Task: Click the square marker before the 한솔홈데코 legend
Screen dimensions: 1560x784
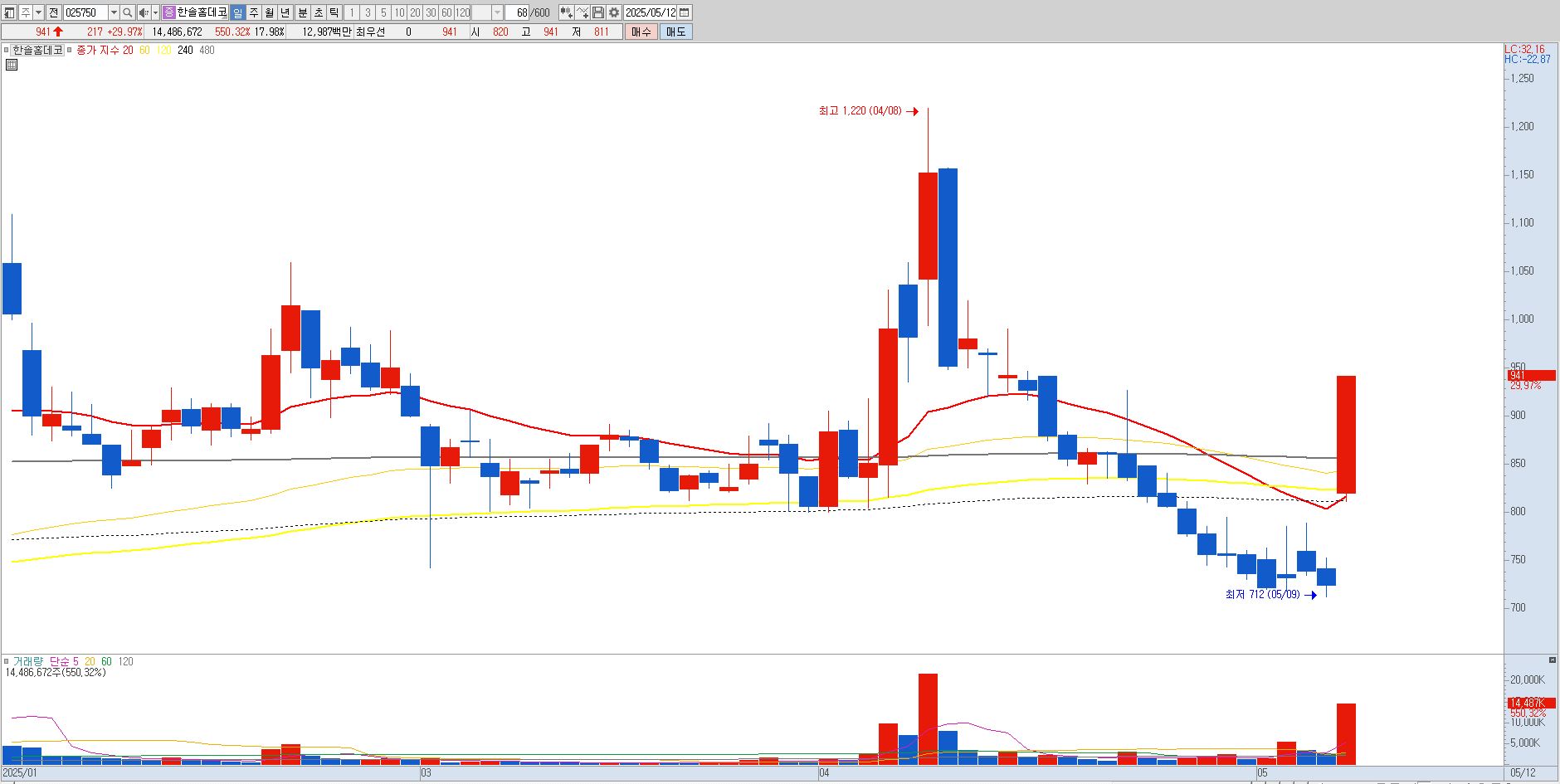Action: [7, 50]
